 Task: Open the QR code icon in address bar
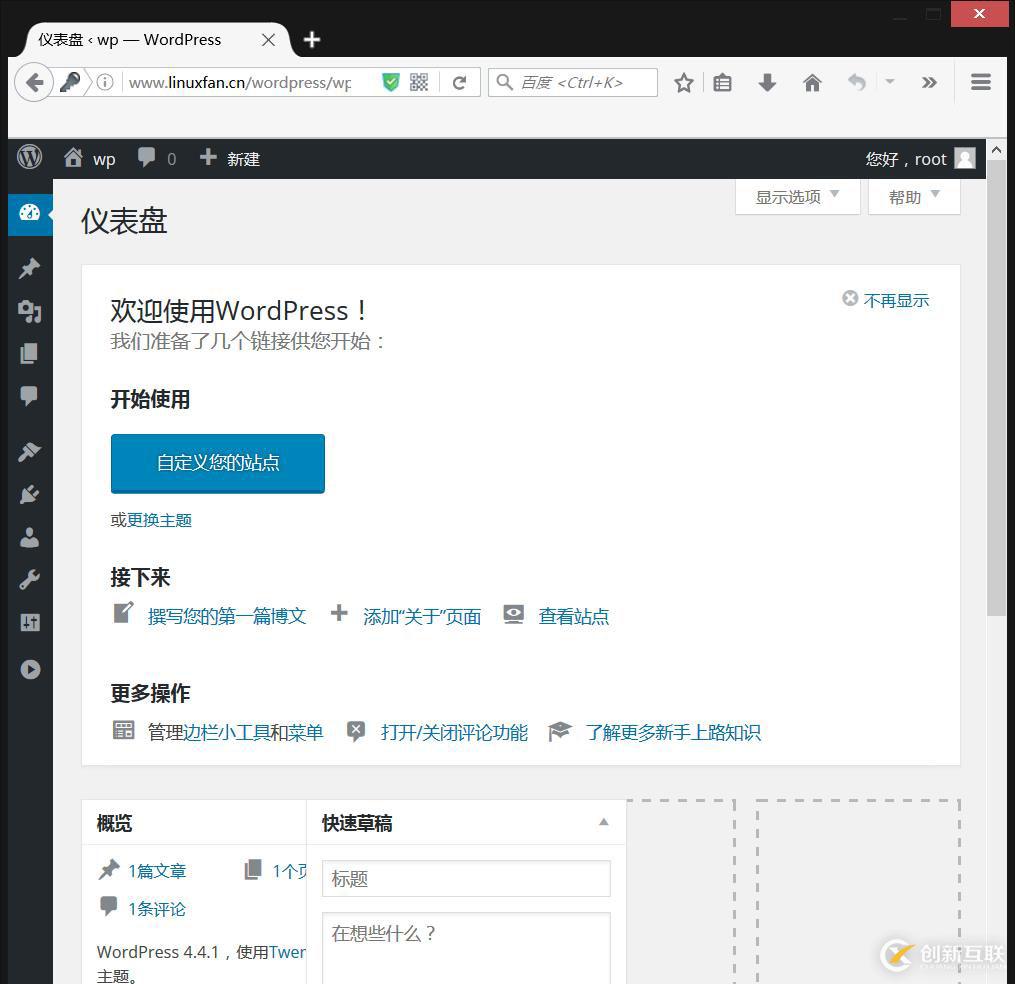click(419, 82)
